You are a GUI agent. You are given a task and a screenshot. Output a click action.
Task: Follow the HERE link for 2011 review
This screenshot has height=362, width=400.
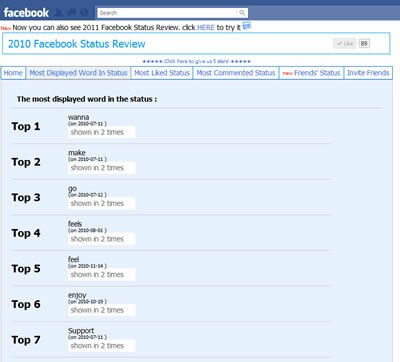tap(206, 27)
